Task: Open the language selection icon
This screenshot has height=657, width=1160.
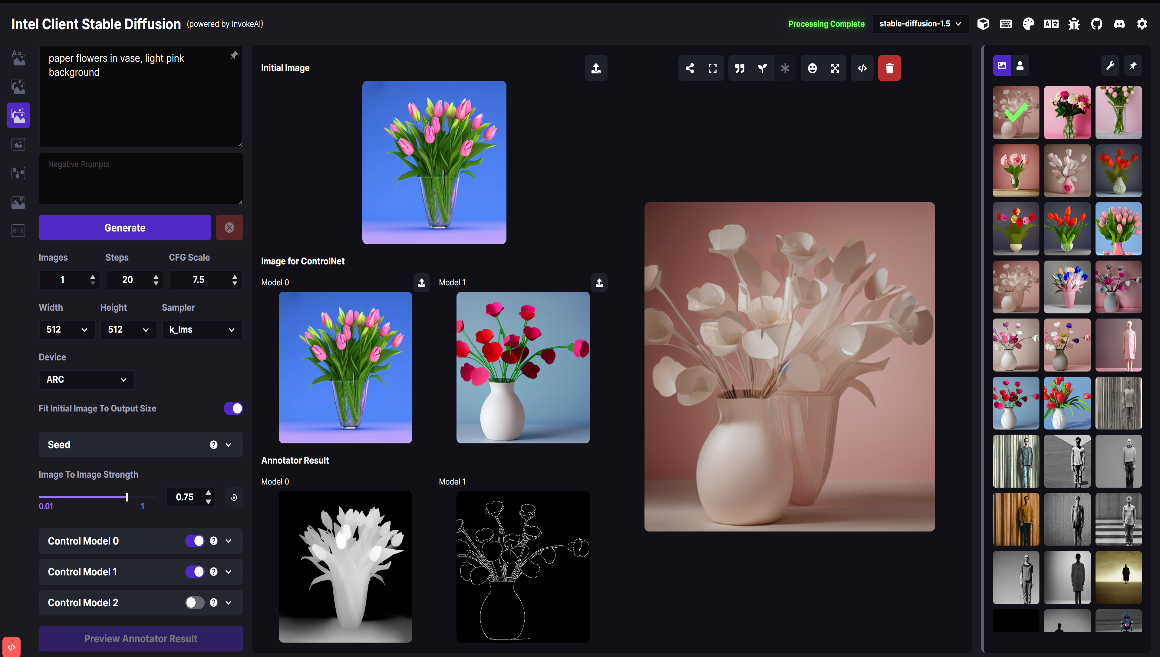Action: [1051, 24]
